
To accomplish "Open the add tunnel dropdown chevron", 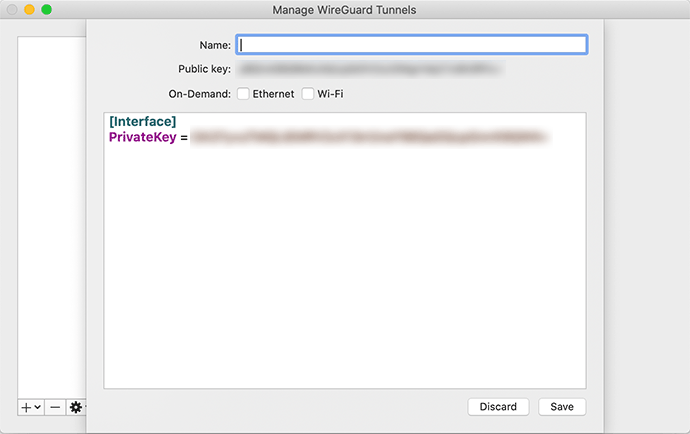I will pyautogui.click(x=38, y=407).
